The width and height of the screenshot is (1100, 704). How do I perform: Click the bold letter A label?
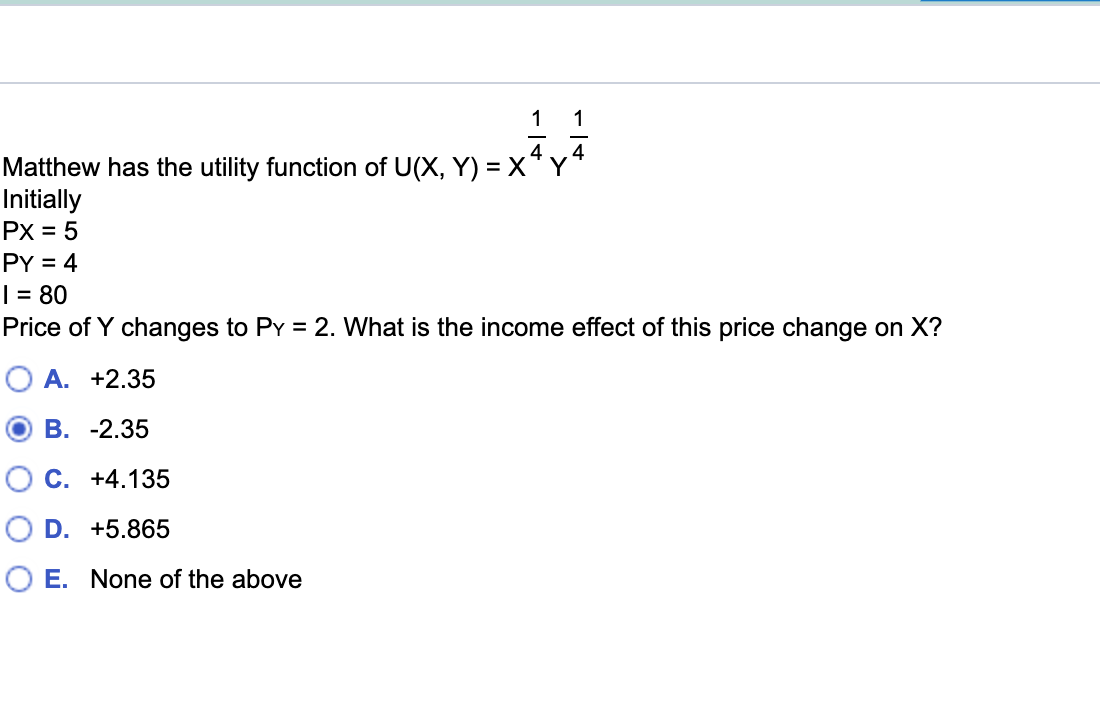(x=55, y=379)
